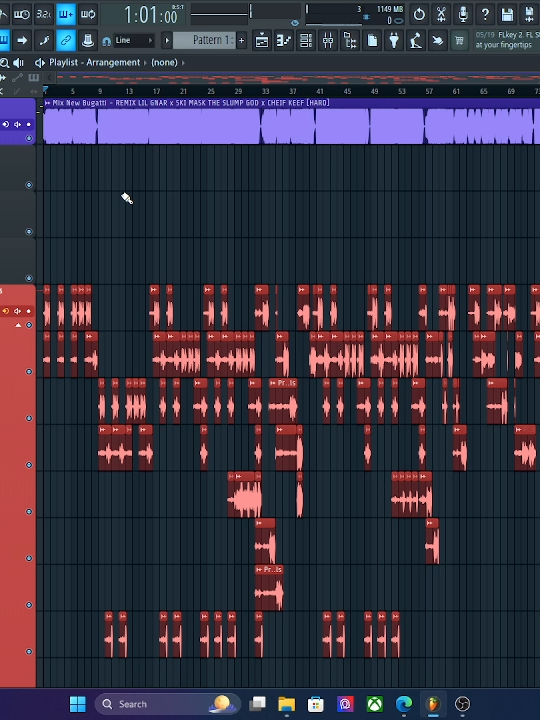Collapse the red group track triangle
This screenshot has height=720, width=540.
[18, 325]
